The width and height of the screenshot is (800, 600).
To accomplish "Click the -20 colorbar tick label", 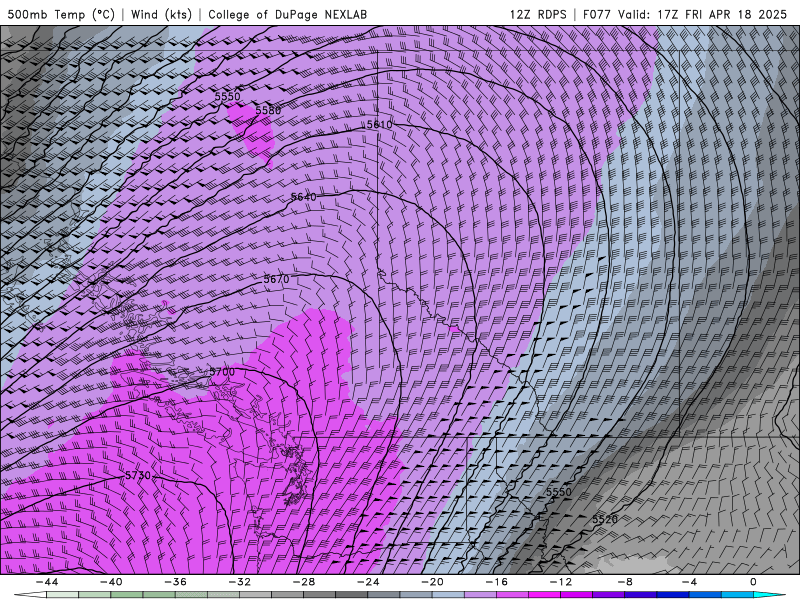I will pos(432,582).
